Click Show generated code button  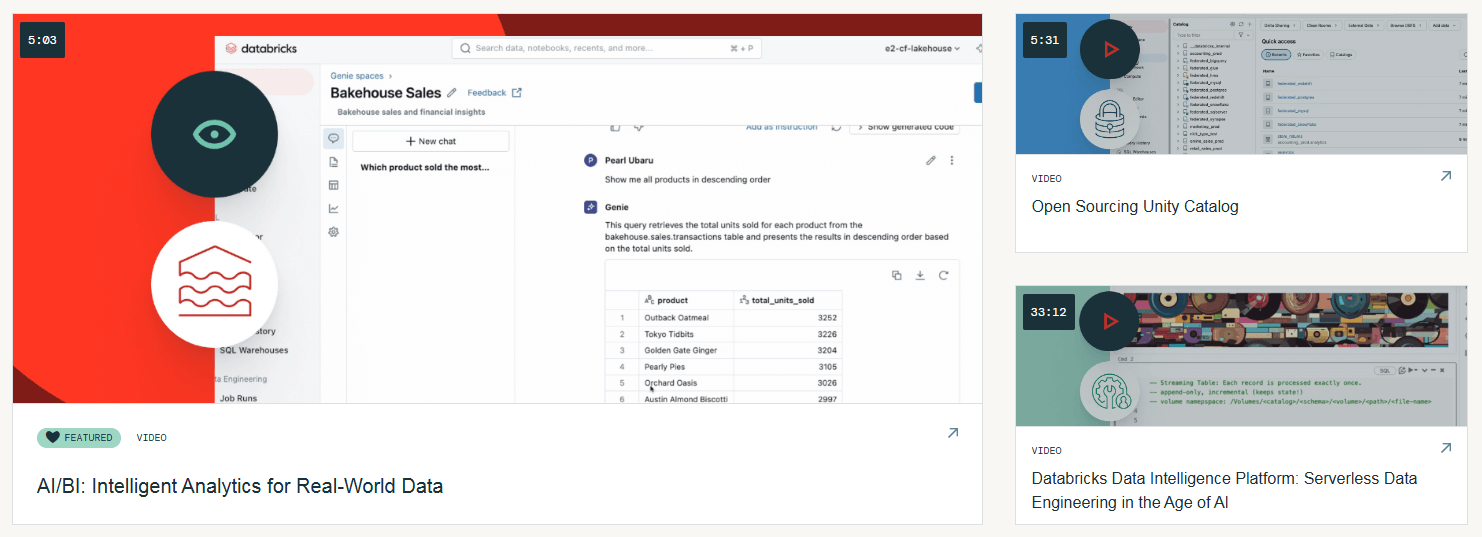point(905,127)
